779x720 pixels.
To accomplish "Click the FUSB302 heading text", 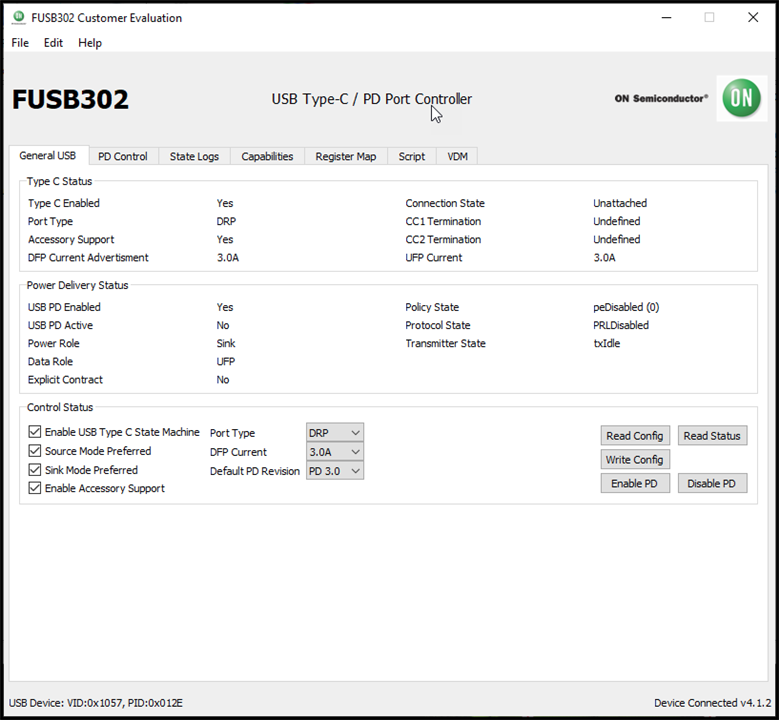I will pyautogui.click(x=71, y=99).
